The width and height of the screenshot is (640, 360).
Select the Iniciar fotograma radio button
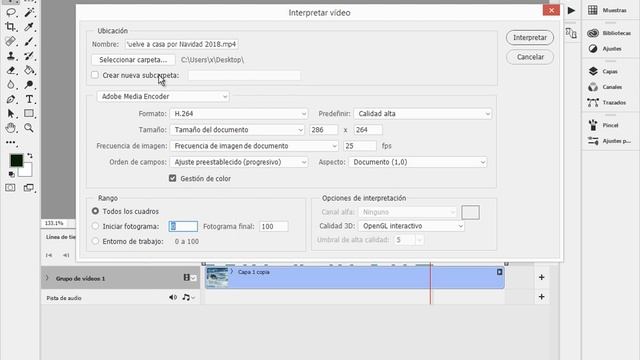(x=96, y=226)
